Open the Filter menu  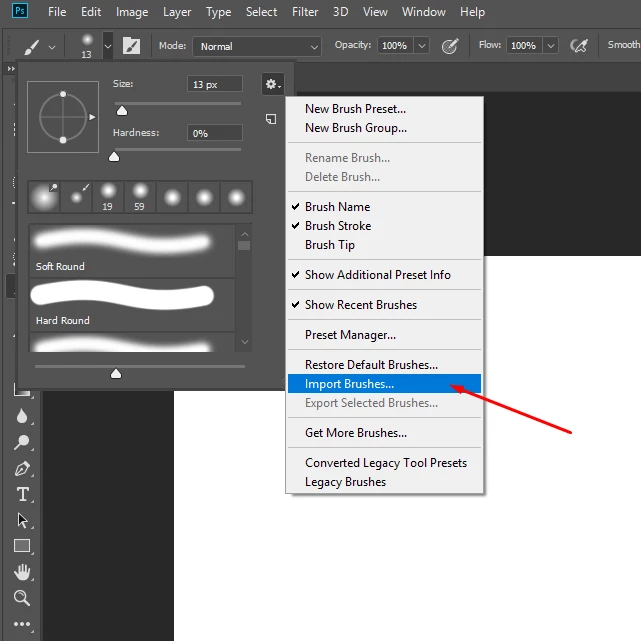point(305,12)
